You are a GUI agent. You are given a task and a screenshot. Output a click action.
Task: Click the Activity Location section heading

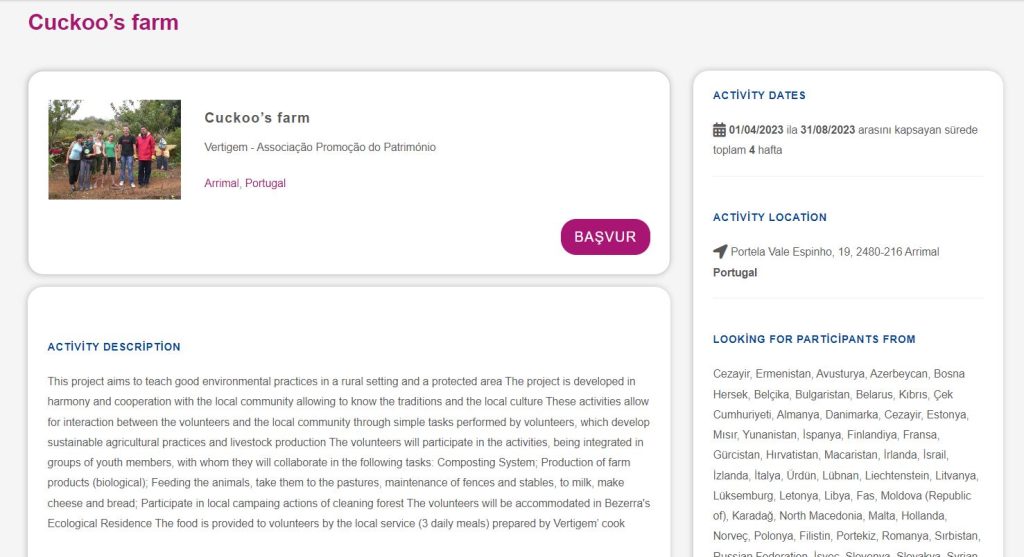pyautogui.click(x=769, y=217)
